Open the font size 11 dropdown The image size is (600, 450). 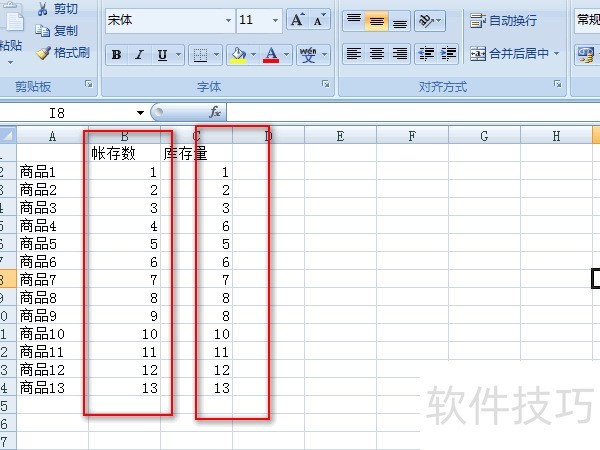(x=275, y=20)
